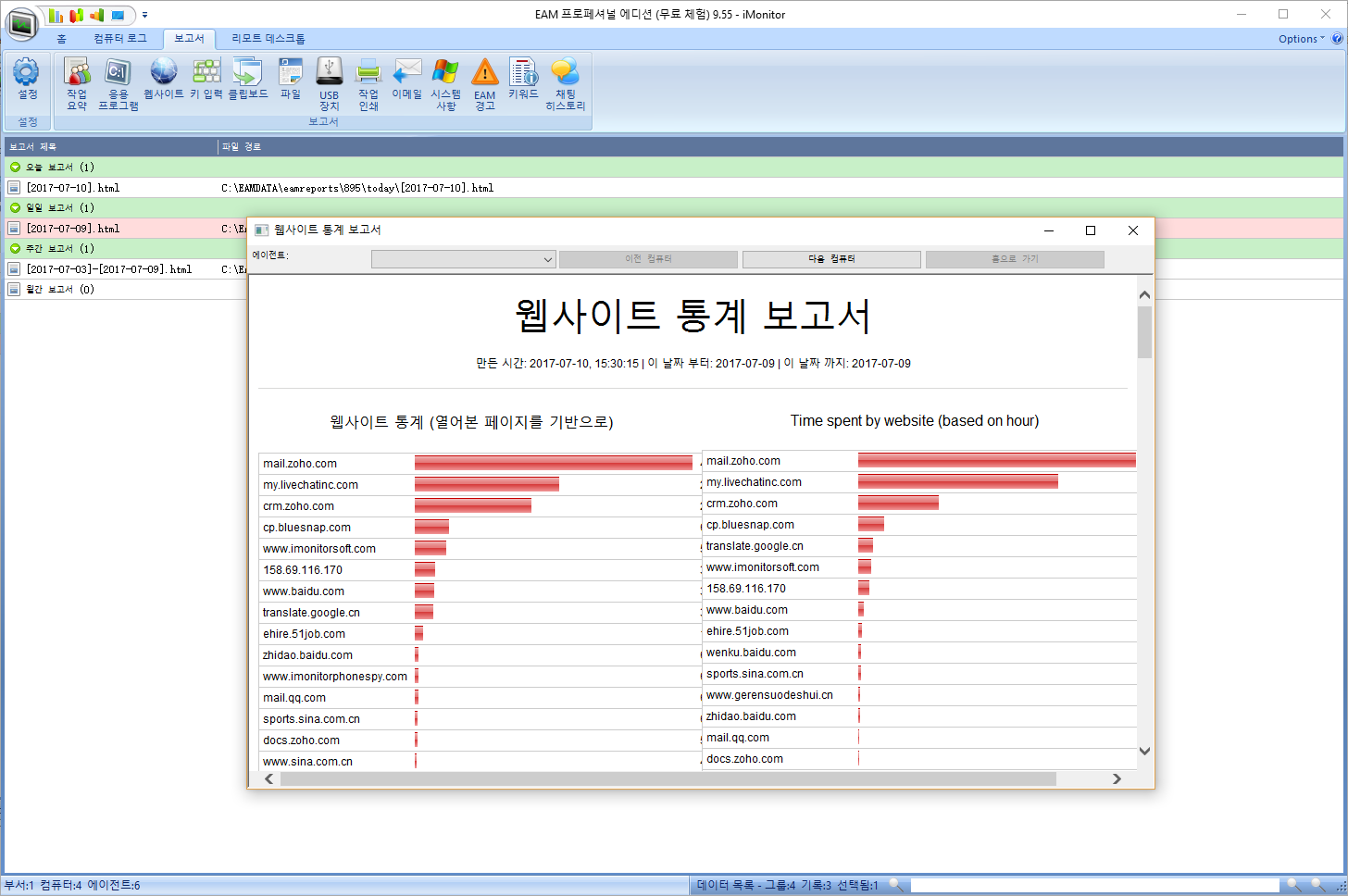This screenshot has height=896, width=1348.
Task: Click wenku.baidu.com in the time-spent chart
Action: [751, 653]
